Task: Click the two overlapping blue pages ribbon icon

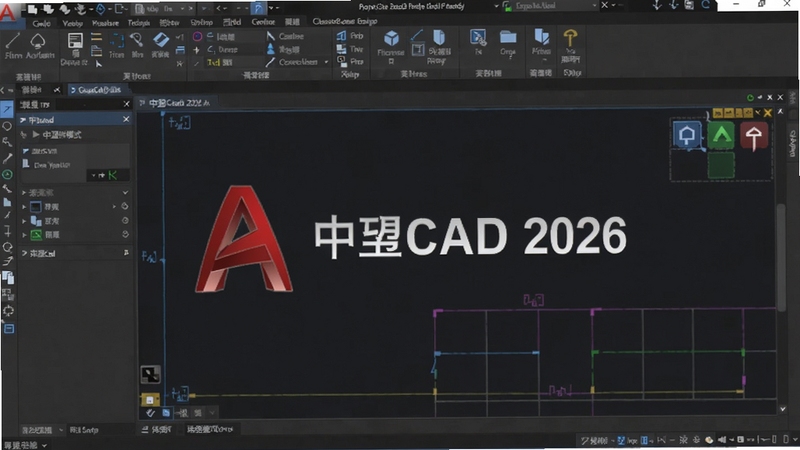Action: pyautogui.click(x=541, y=37)
